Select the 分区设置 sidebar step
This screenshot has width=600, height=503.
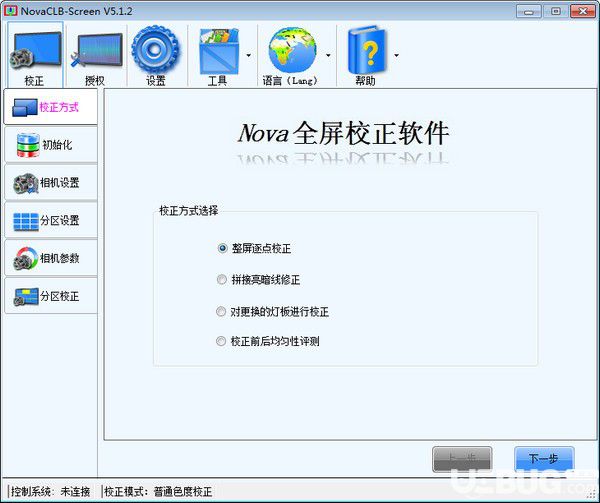[x=51, y=221]
